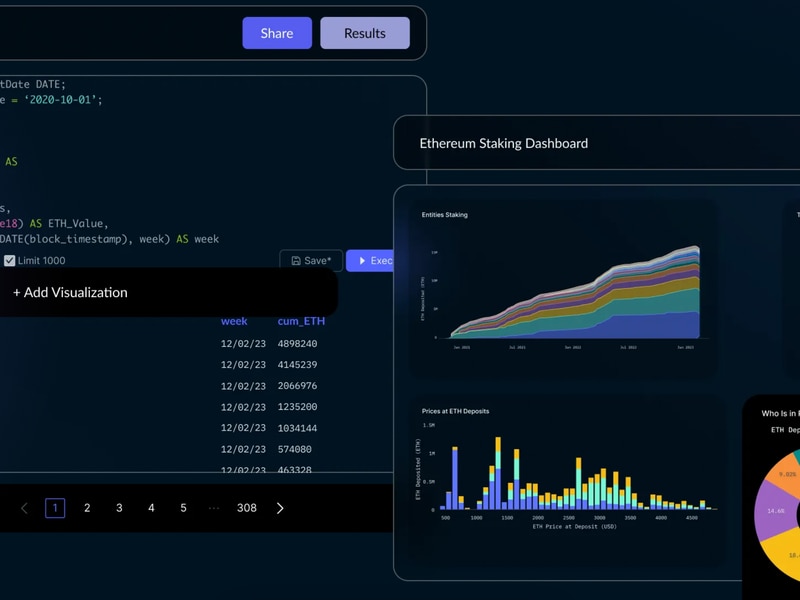Jump to page 2 of results
This screenshot has height=600, width=800.
pos(87,508)
